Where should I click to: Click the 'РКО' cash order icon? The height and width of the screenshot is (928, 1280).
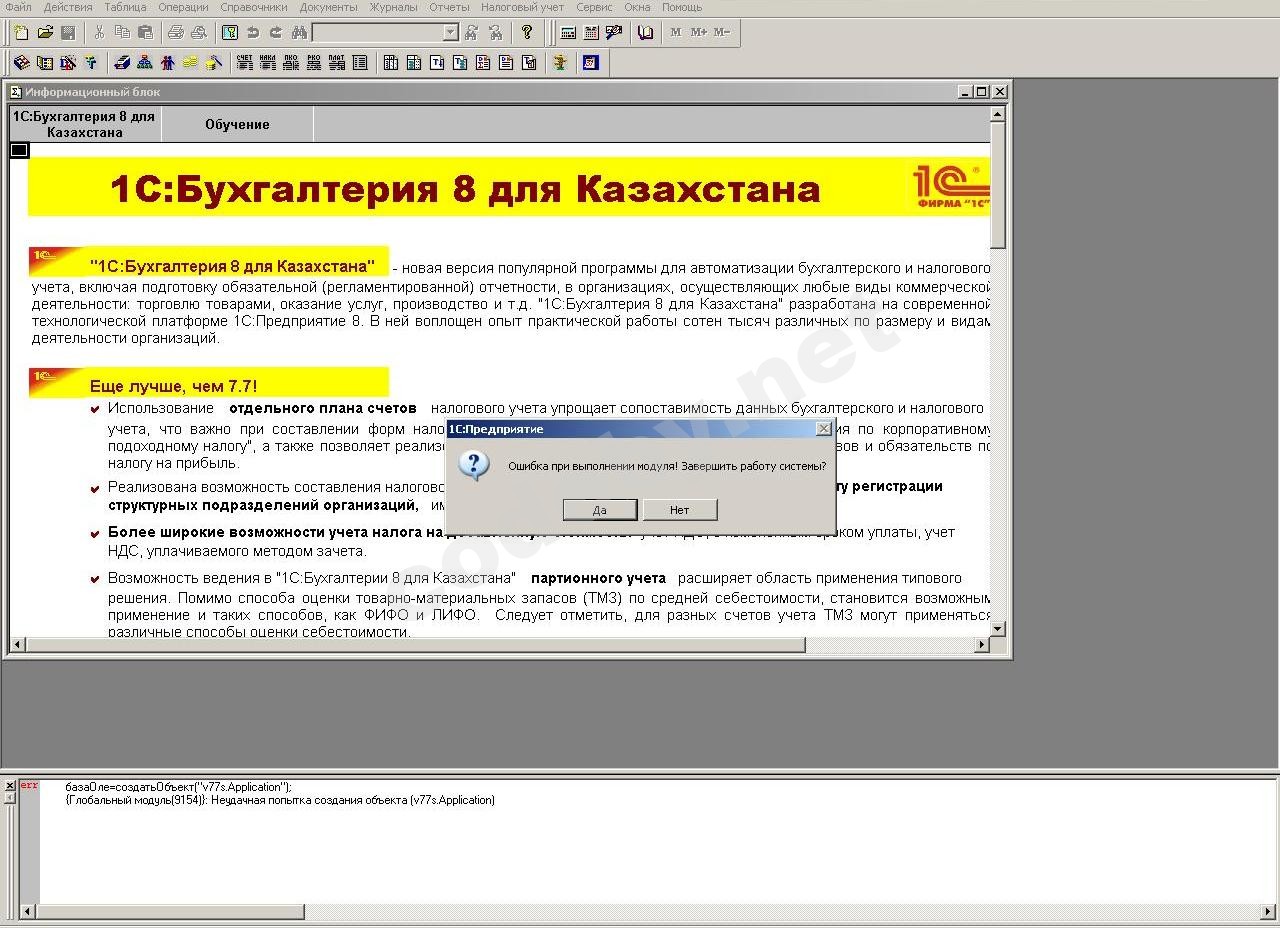click(x=314, y=62)
